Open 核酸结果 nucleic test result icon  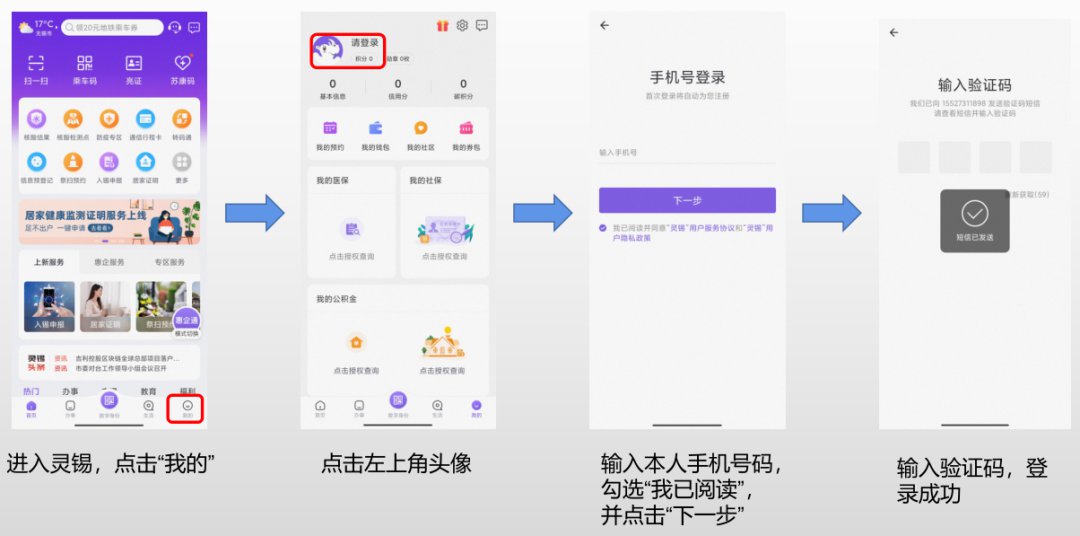click(37, 119)
